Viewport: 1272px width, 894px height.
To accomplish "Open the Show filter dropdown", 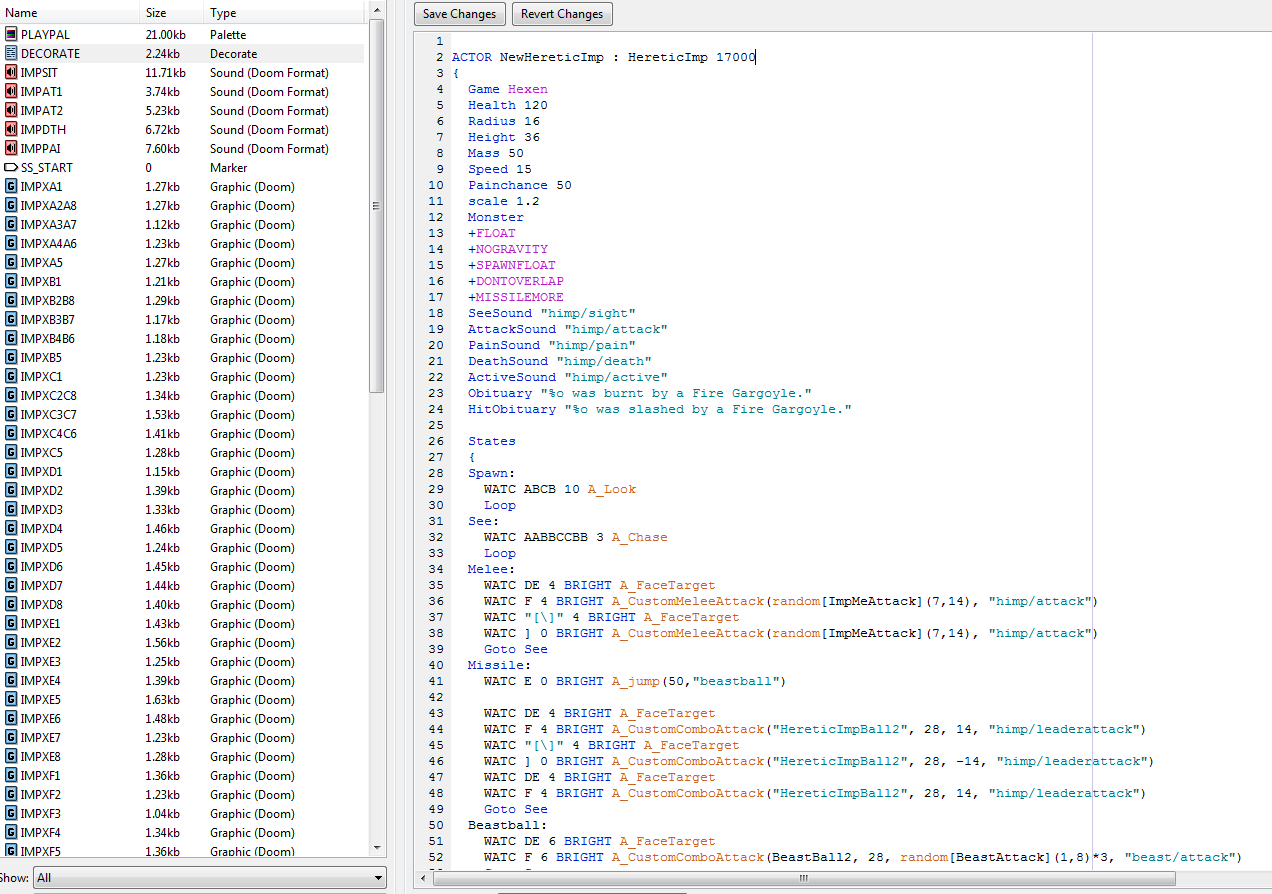I will (210, 878).
